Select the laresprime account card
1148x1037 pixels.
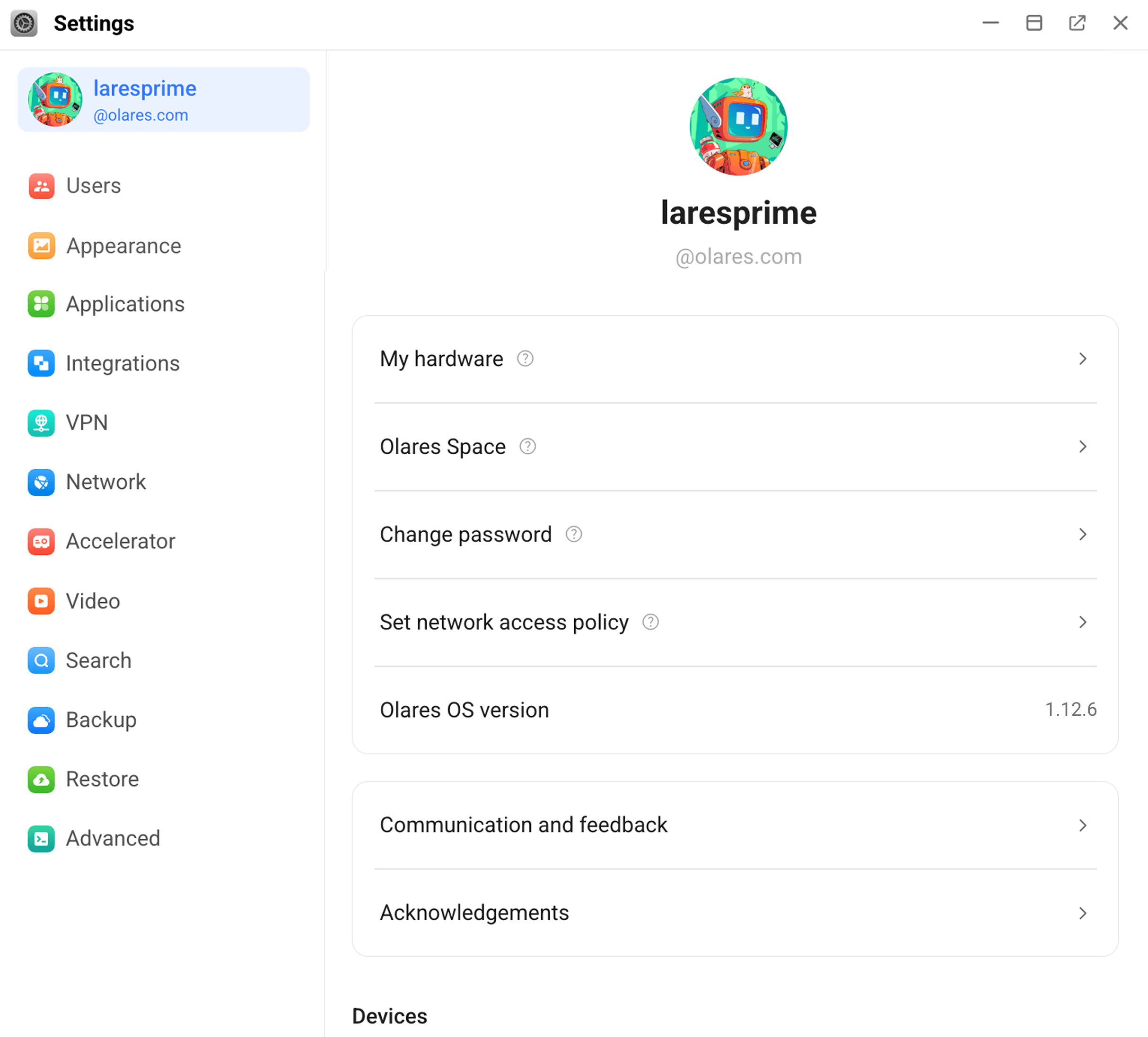(x=164, y=100)
